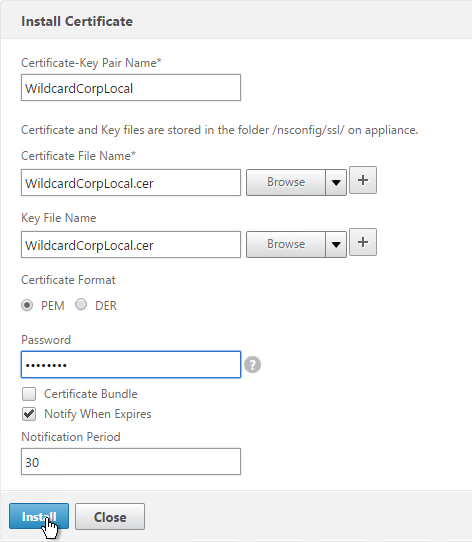The image size is (472, 542).
Task: Expand the Key File Browse dropdown arrow
Action: [336, 244]
